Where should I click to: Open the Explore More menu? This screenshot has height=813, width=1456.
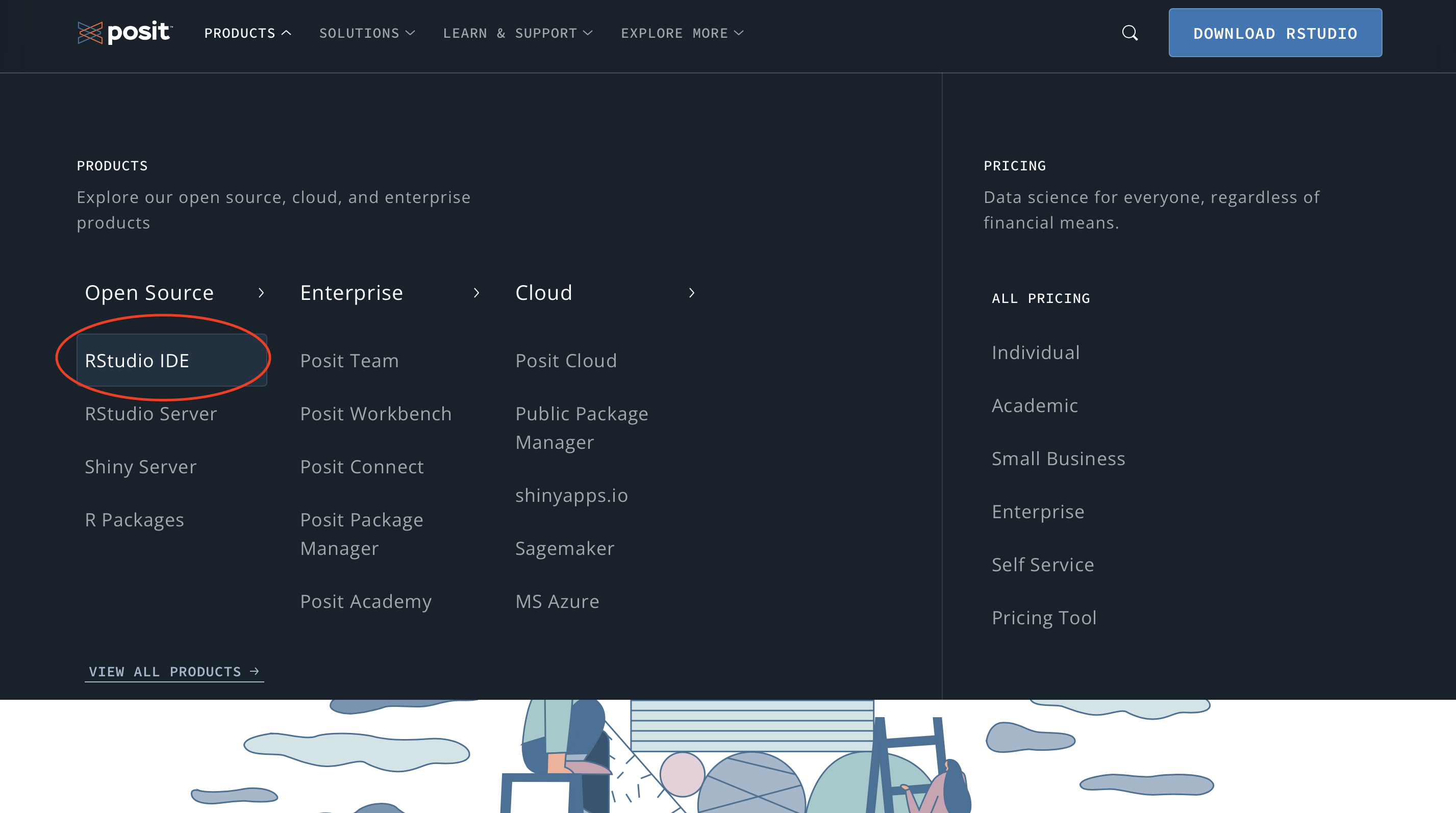(682, 33)
